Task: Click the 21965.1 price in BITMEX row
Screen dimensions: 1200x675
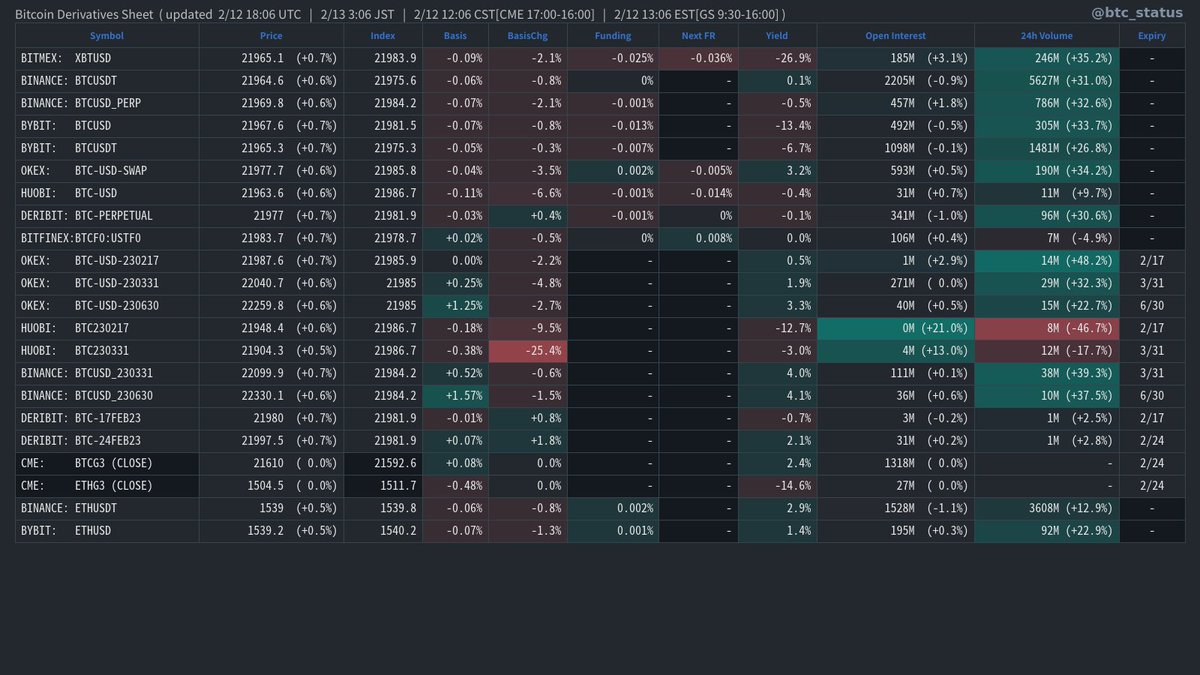Action: [x=262, y=59]
